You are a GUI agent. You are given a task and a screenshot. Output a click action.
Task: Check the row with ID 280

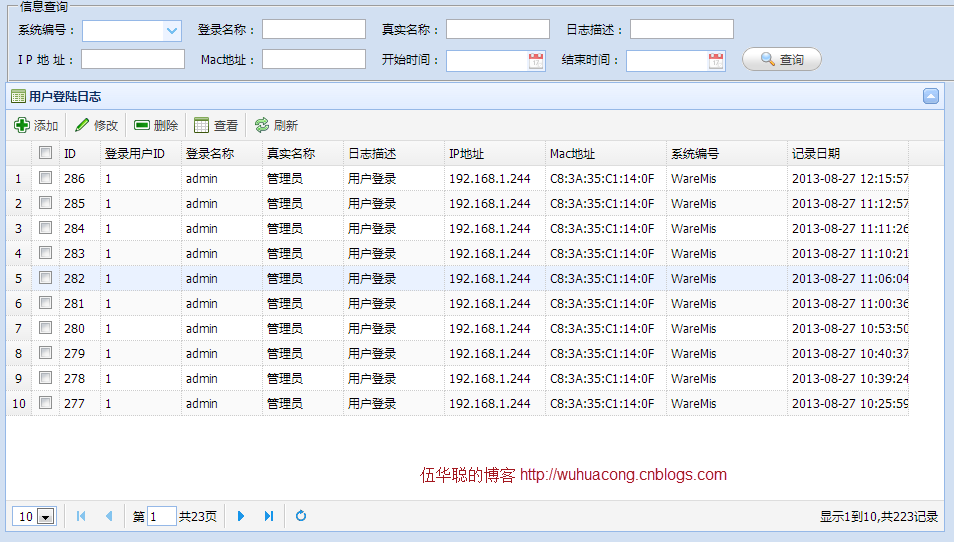click(x=45, y=327)
